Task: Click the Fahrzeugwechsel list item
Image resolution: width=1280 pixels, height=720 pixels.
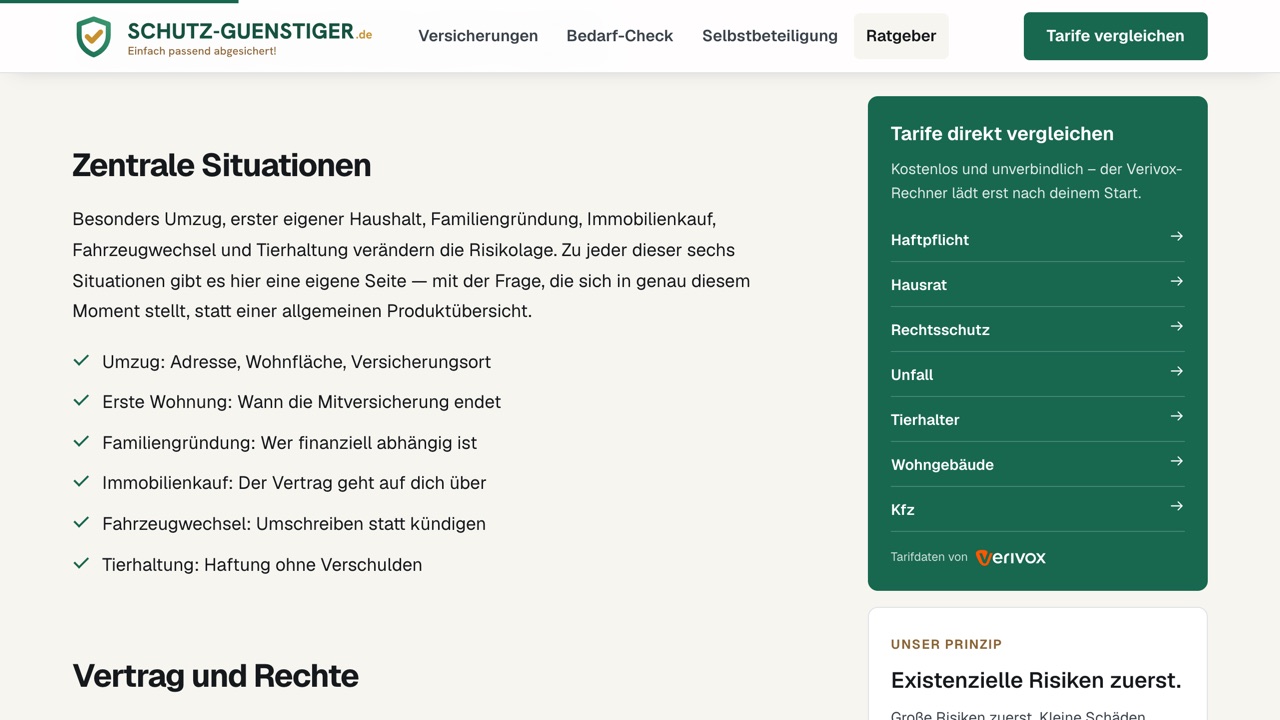Action: [x=294, y=524]
